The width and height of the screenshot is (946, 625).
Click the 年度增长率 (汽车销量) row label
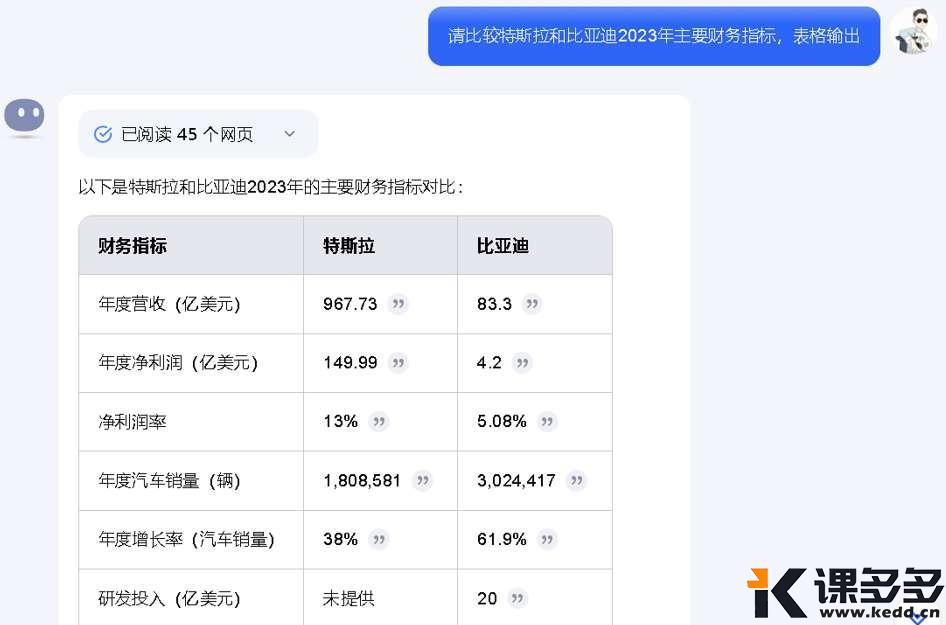pos(186,539)
